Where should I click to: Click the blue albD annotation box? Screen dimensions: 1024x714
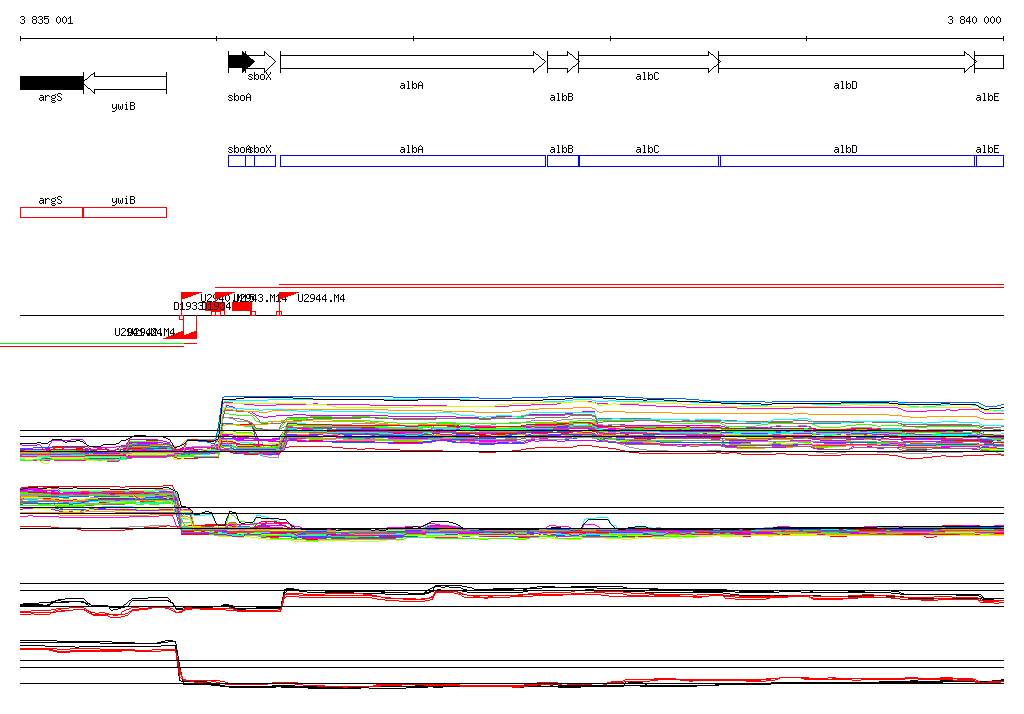click(848, 161)
